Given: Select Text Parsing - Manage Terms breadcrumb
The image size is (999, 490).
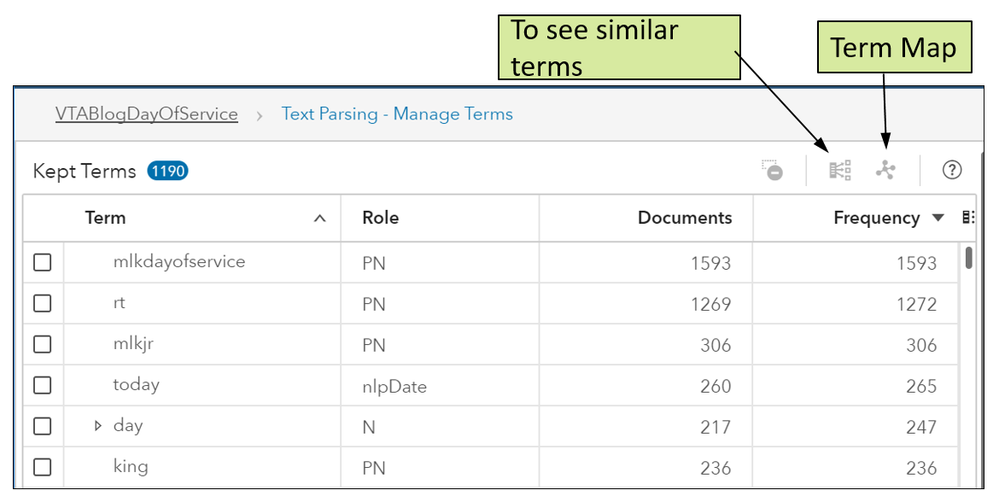Looking at the screenshot, I should click(x=397, y=114).
